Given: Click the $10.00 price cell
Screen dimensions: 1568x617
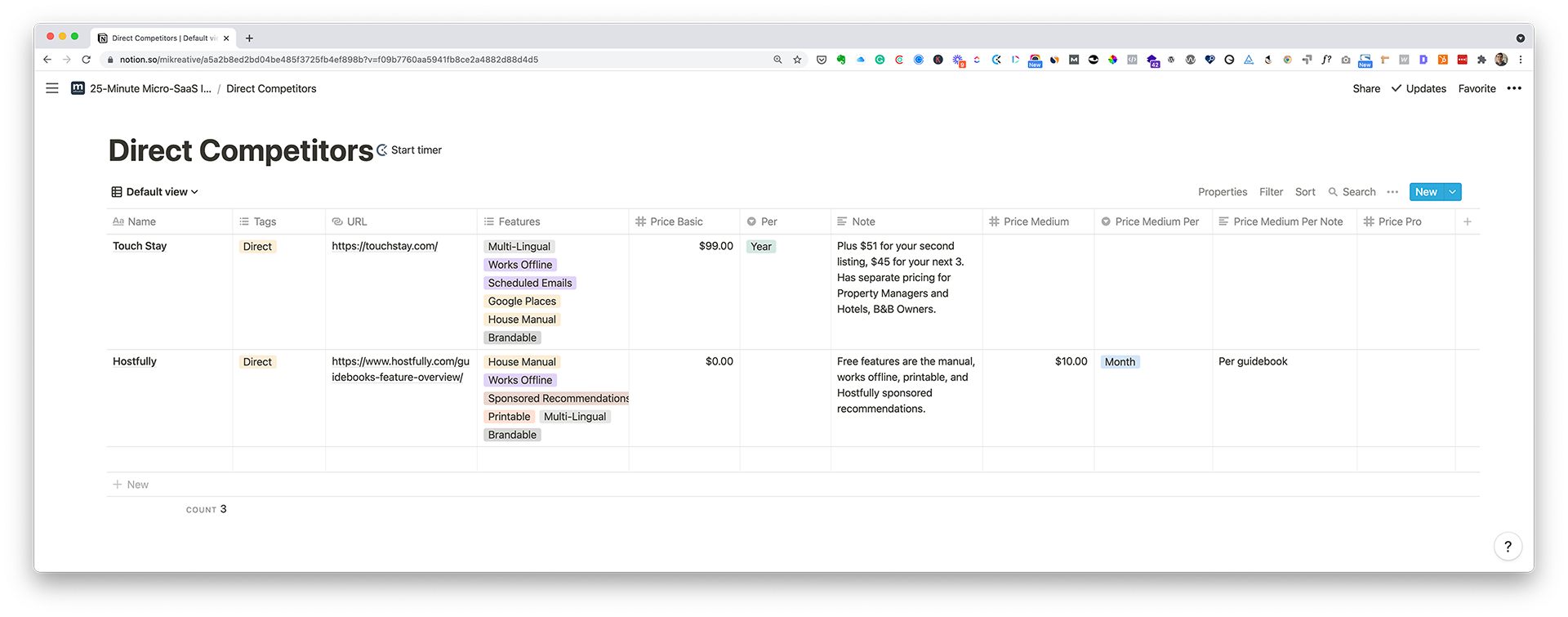Looking at the screenshot, I should 1038,398.
